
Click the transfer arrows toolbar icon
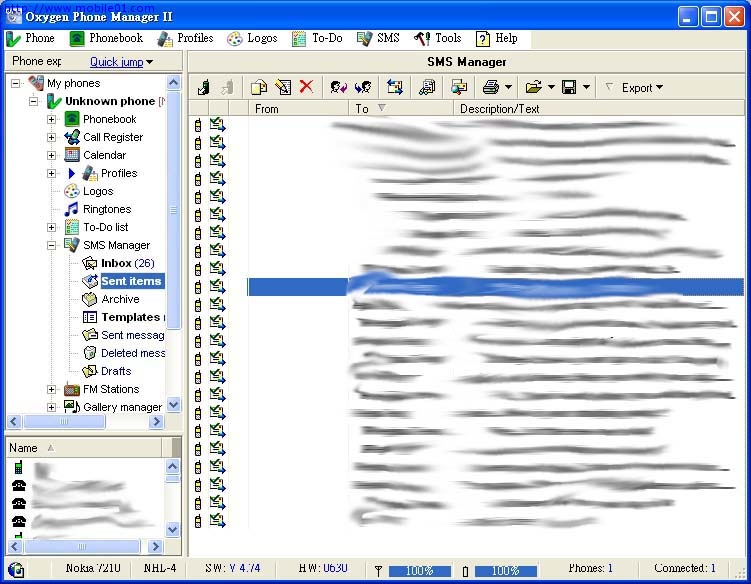[395, 88]
